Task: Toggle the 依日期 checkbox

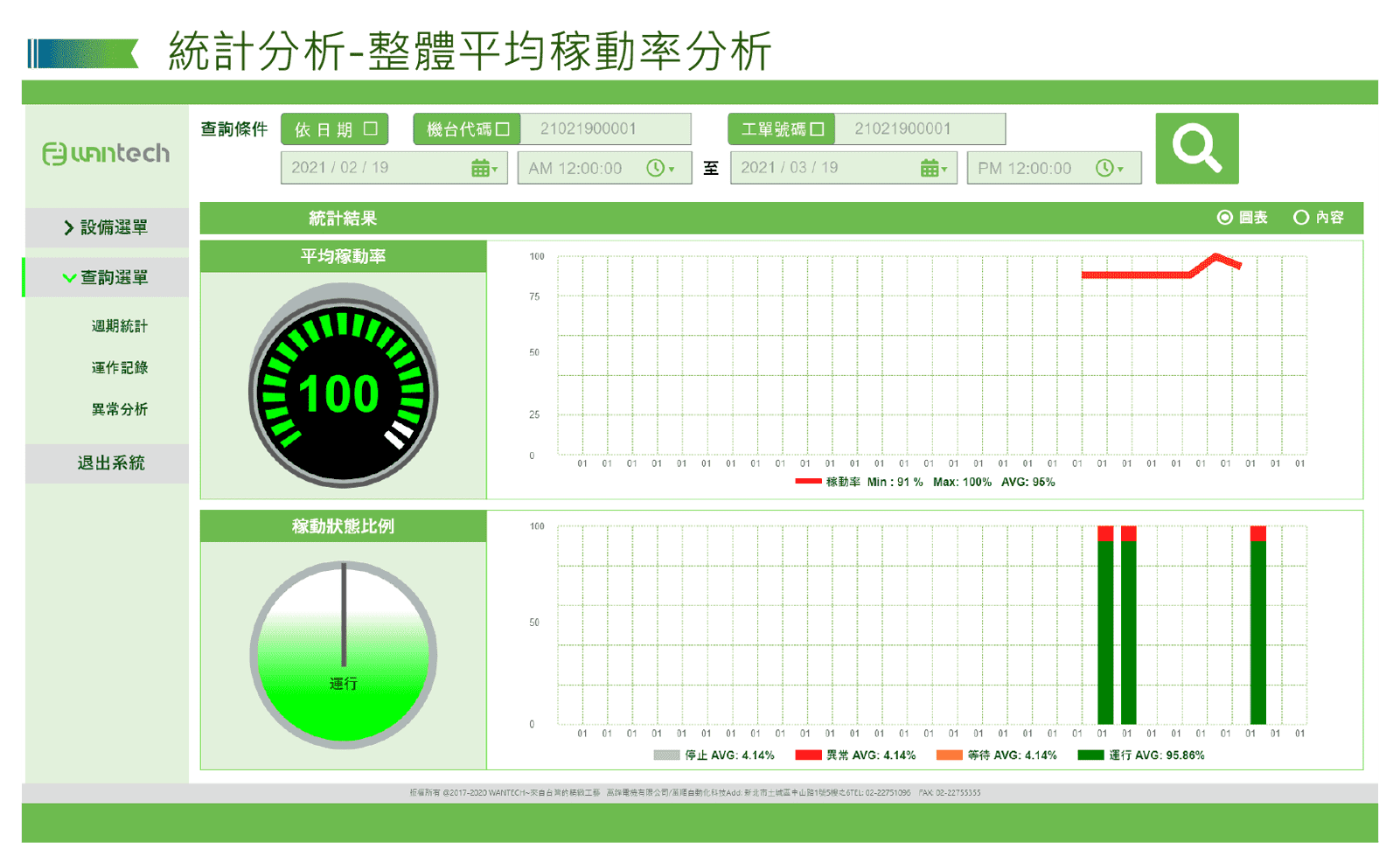Action: pyautogui.click(x=371, y=129)
